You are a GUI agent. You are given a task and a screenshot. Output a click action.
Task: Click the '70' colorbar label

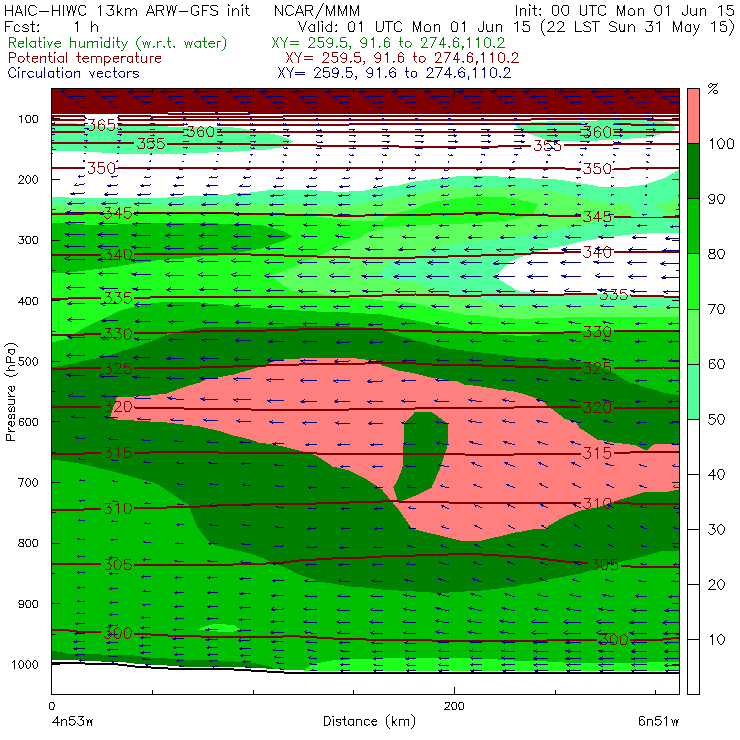pos(717,309)
